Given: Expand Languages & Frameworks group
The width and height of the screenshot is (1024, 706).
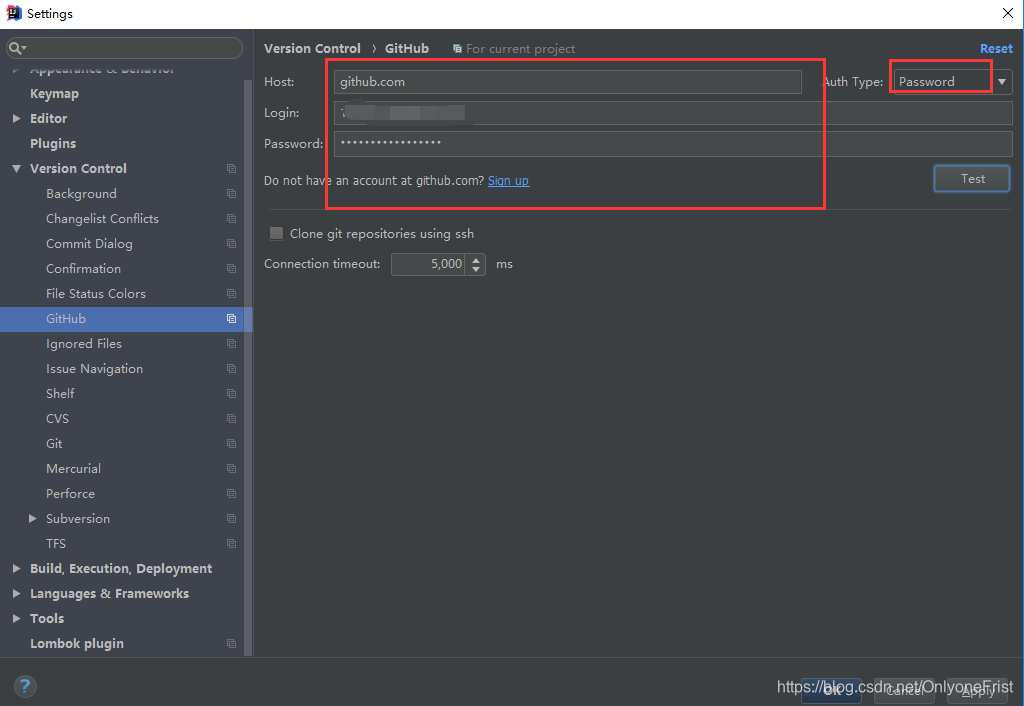Looking at the screenshot, I should coord(17,594).
